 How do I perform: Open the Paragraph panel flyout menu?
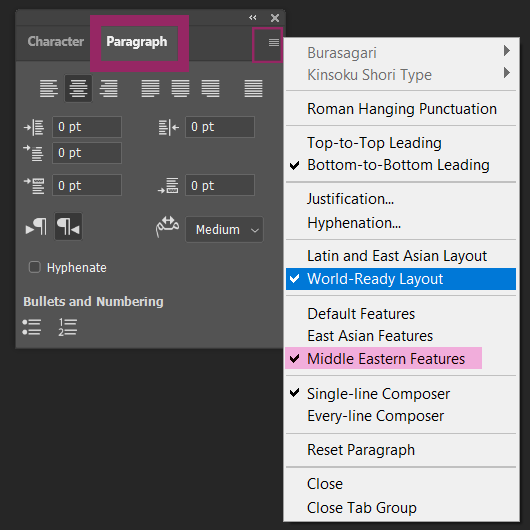[x=273, y=43]
